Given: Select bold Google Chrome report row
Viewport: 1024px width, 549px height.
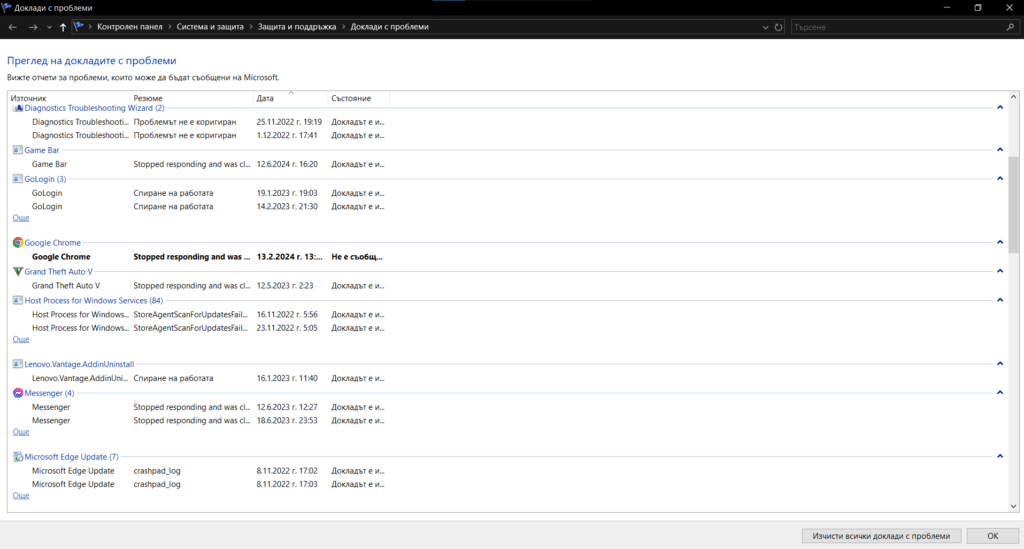Looking at the screenshot, I should click(199, 257).
